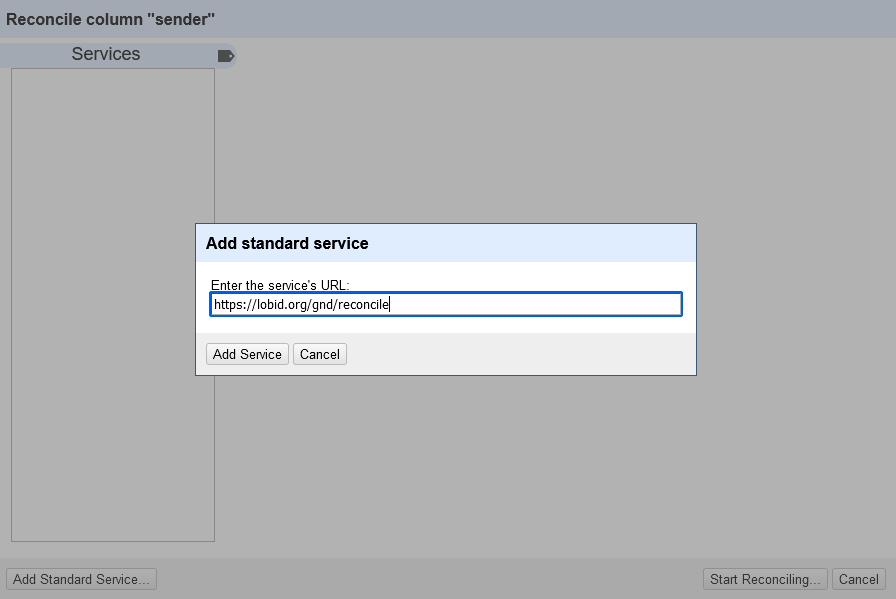
Task: Select the Services tab header
Action: coord(106,54)
